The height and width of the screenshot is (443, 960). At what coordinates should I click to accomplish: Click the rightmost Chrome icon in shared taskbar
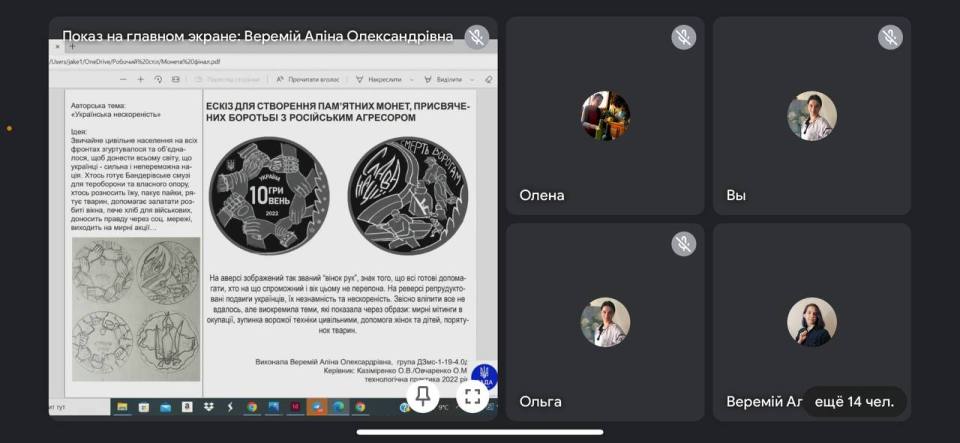tap(360, 407)
